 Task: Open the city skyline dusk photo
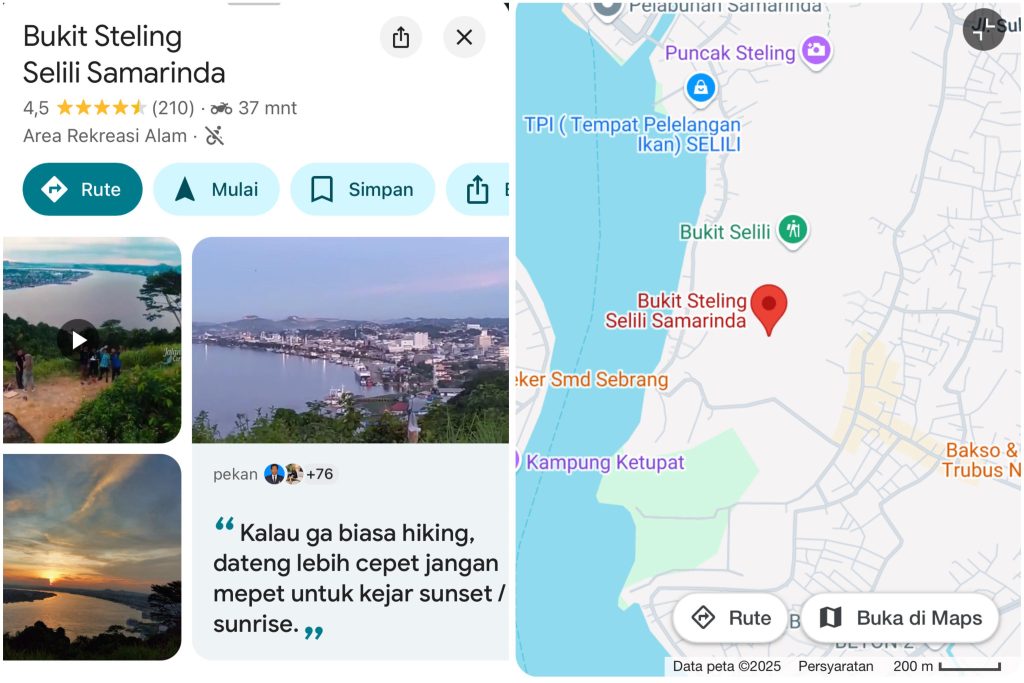click(x=350, y=340)
